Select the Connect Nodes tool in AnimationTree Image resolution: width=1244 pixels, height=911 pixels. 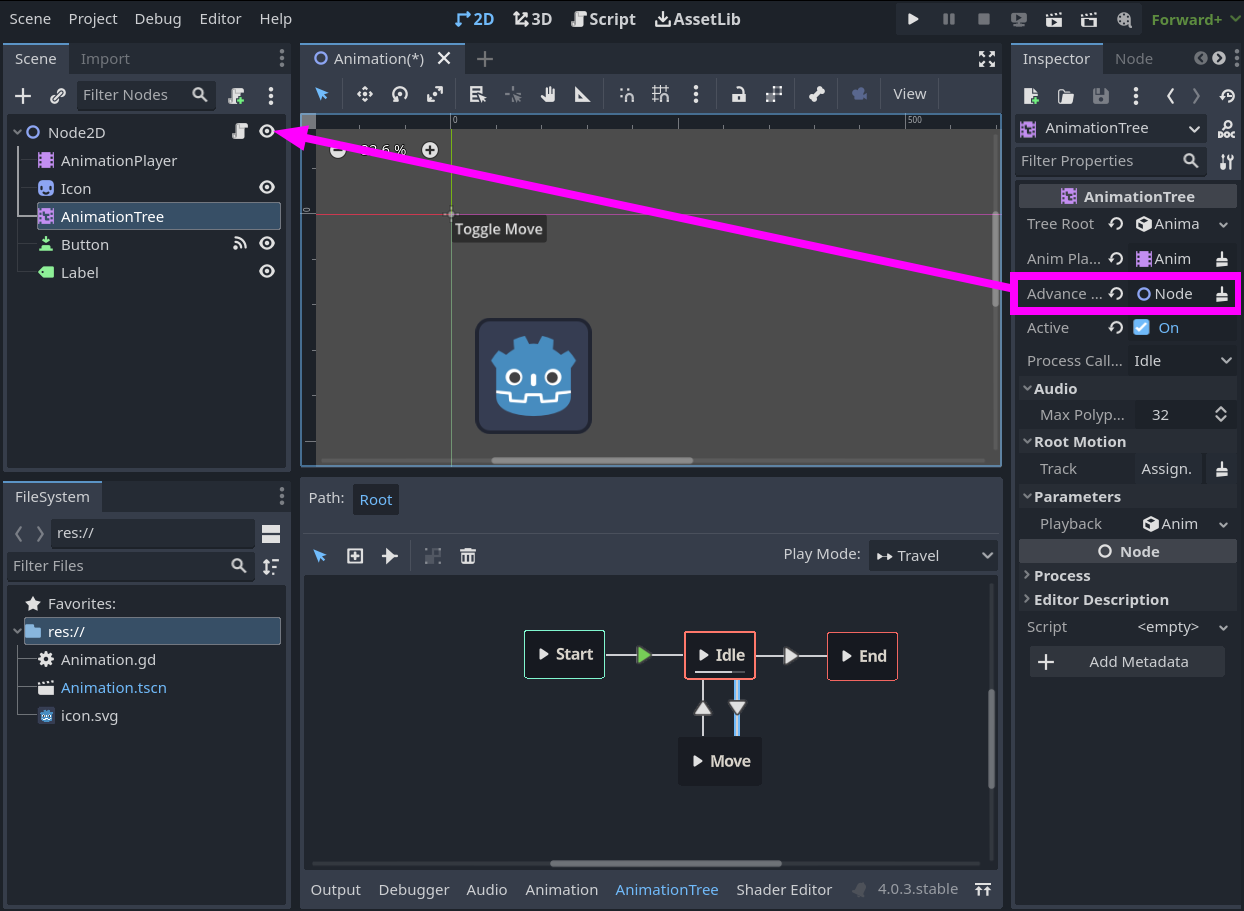point(389,555)
